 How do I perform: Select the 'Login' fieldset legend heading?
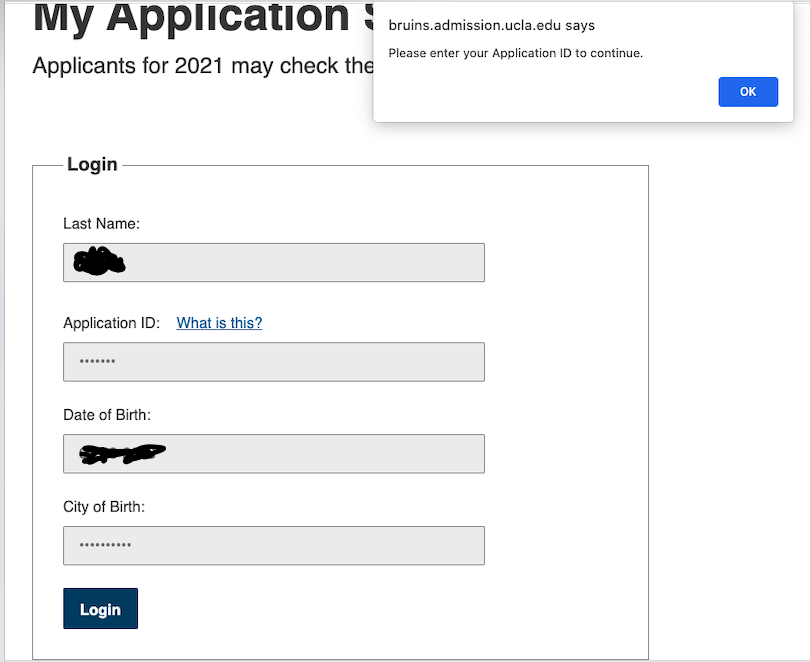click(x=92, y=164)
